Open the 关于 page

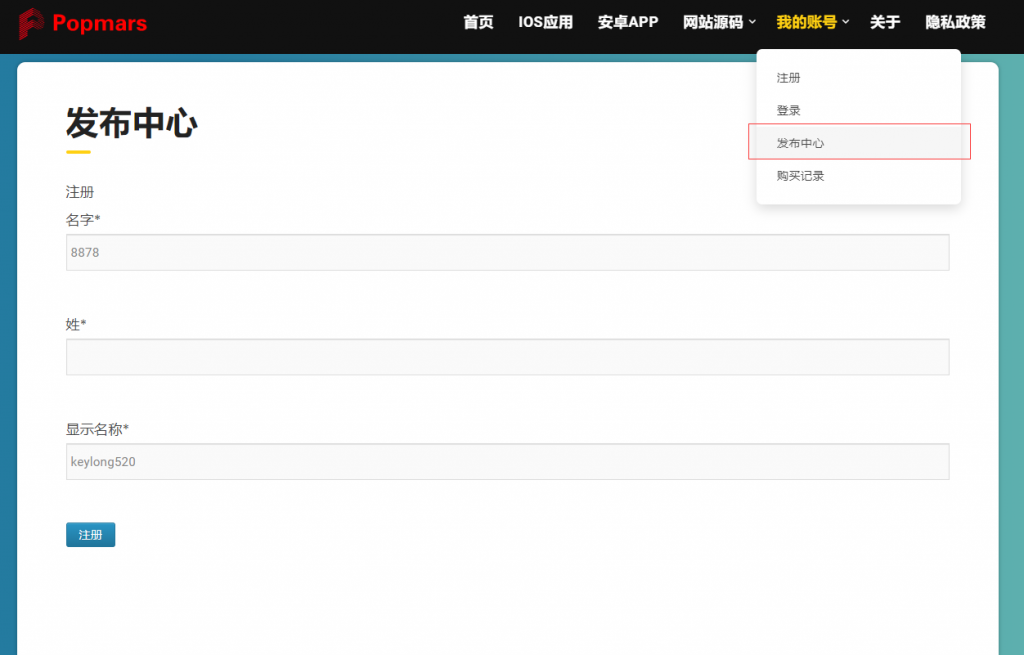pos(885,22)
